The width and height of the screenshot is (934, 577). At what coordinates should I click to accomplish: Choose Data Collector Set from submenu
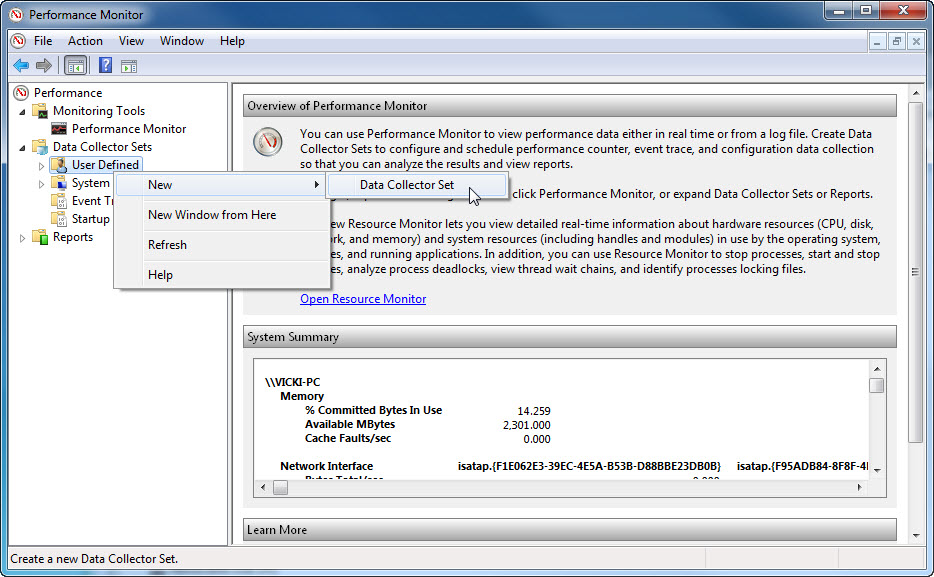(x=417, y=185)
